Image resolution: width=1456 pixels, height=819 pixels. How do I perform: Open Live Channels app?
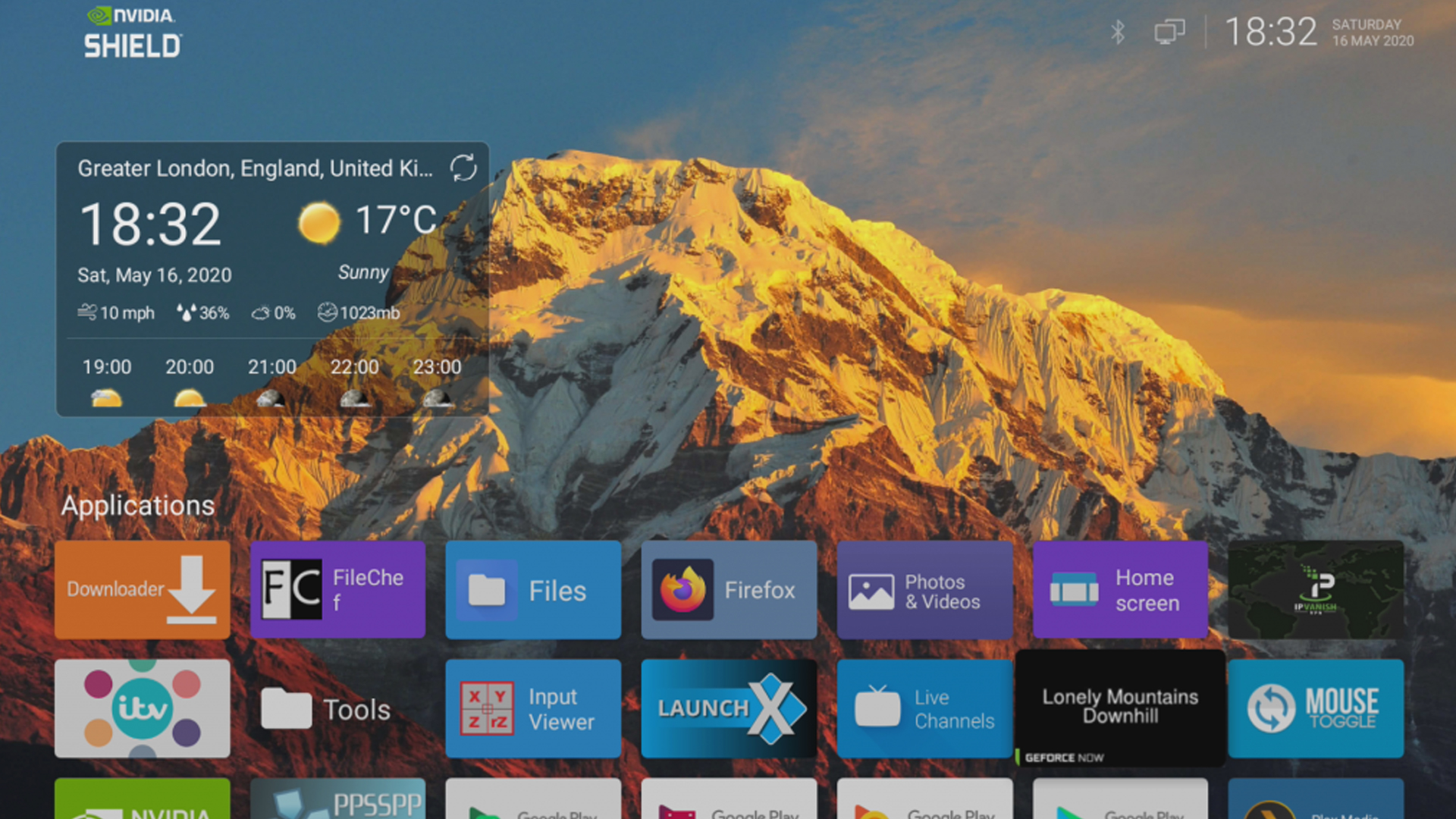tap(924, 708)
